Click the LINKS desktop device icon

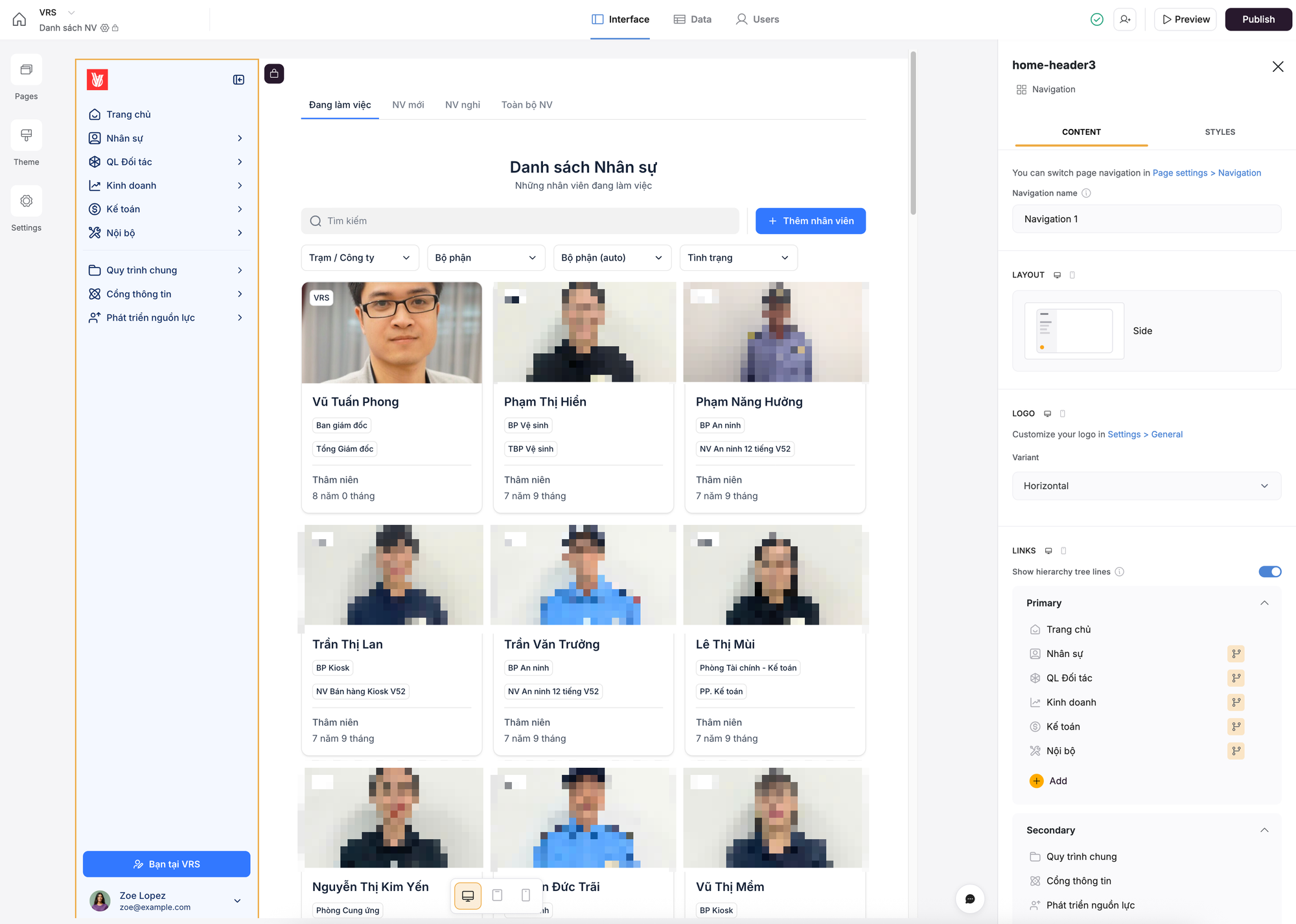coord(1048,551)
